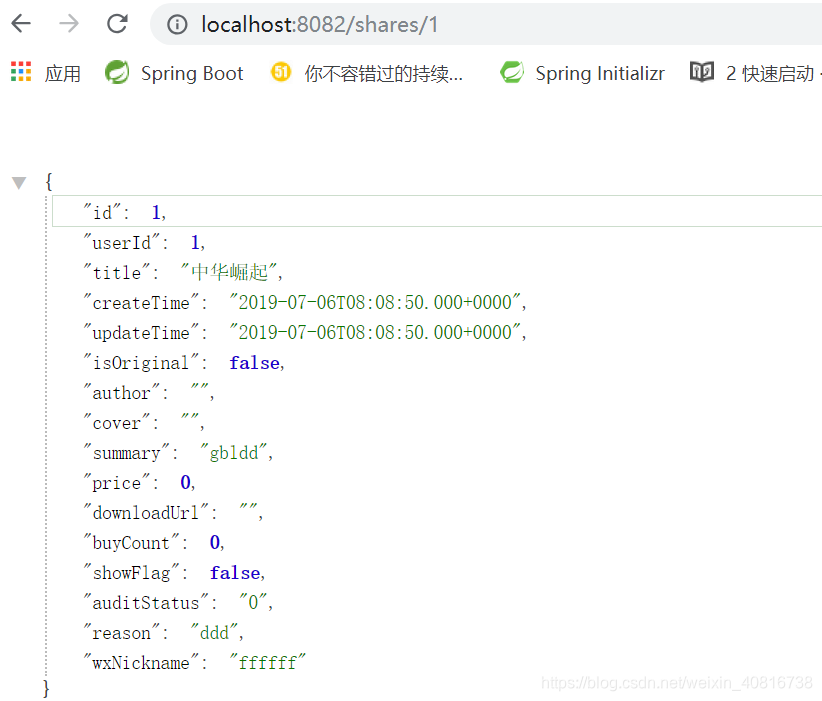Click the "createTime" key

click(x=141, y=303)
